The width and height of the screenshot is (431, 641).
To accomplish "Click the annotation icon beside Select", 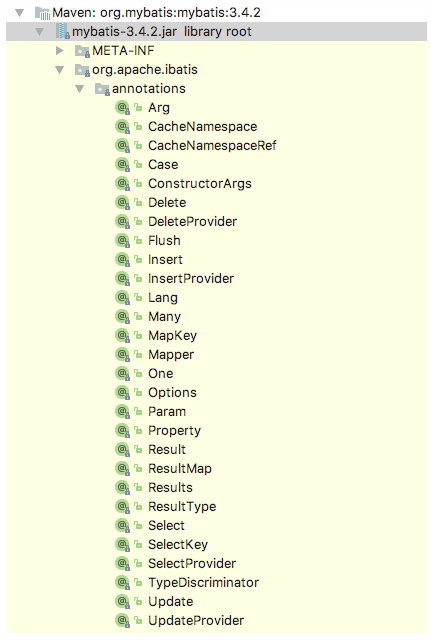I will pyautogui.click(x=122, y=525).
